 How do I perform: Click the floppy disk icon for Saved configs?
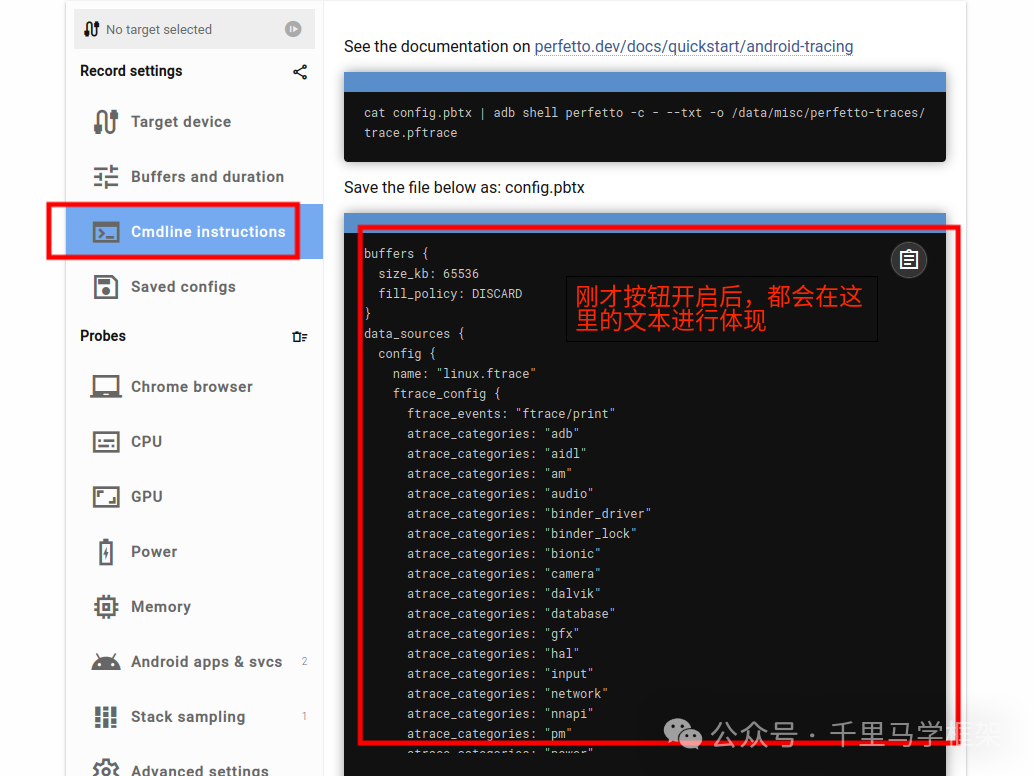[106, 287]
